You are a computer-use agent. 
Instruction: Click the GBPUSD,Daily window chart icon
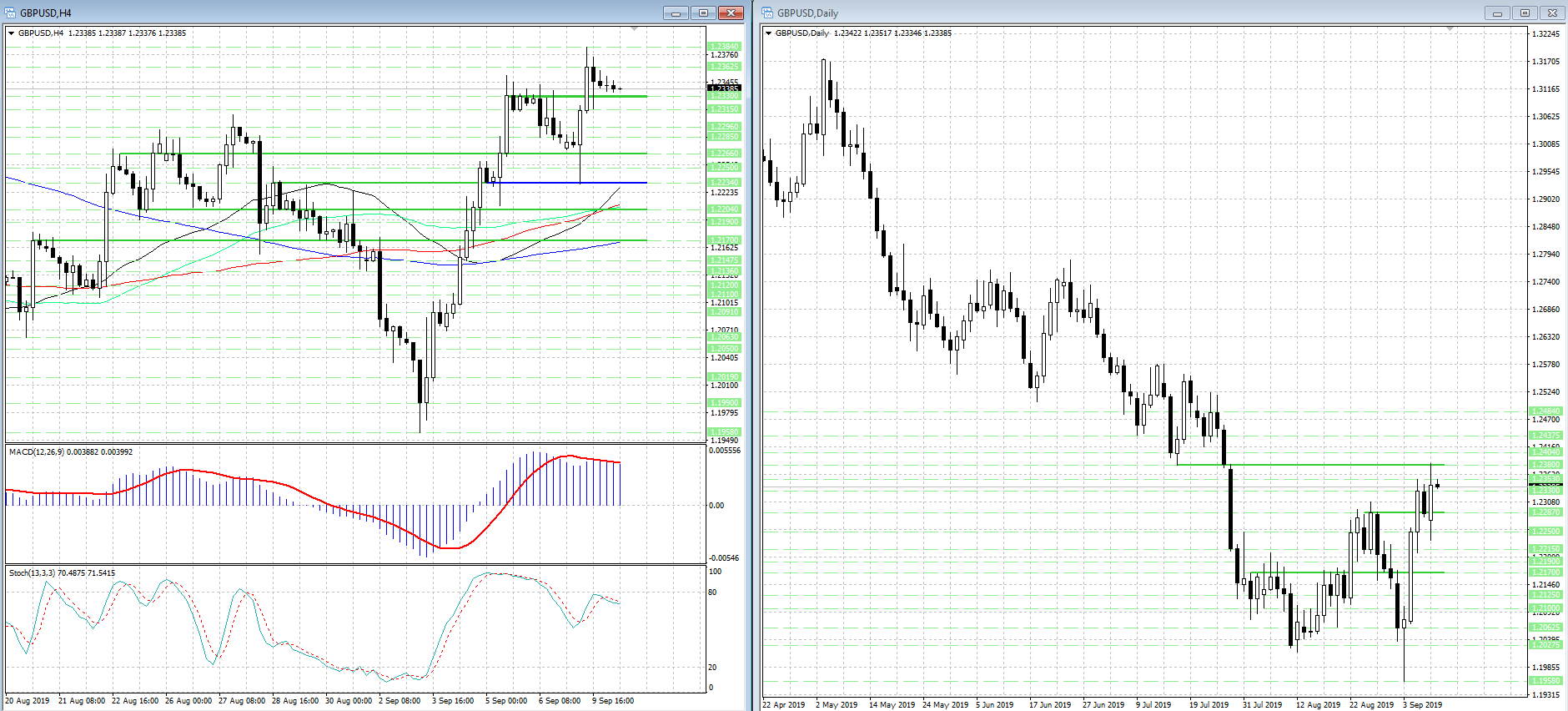point(767,13)
